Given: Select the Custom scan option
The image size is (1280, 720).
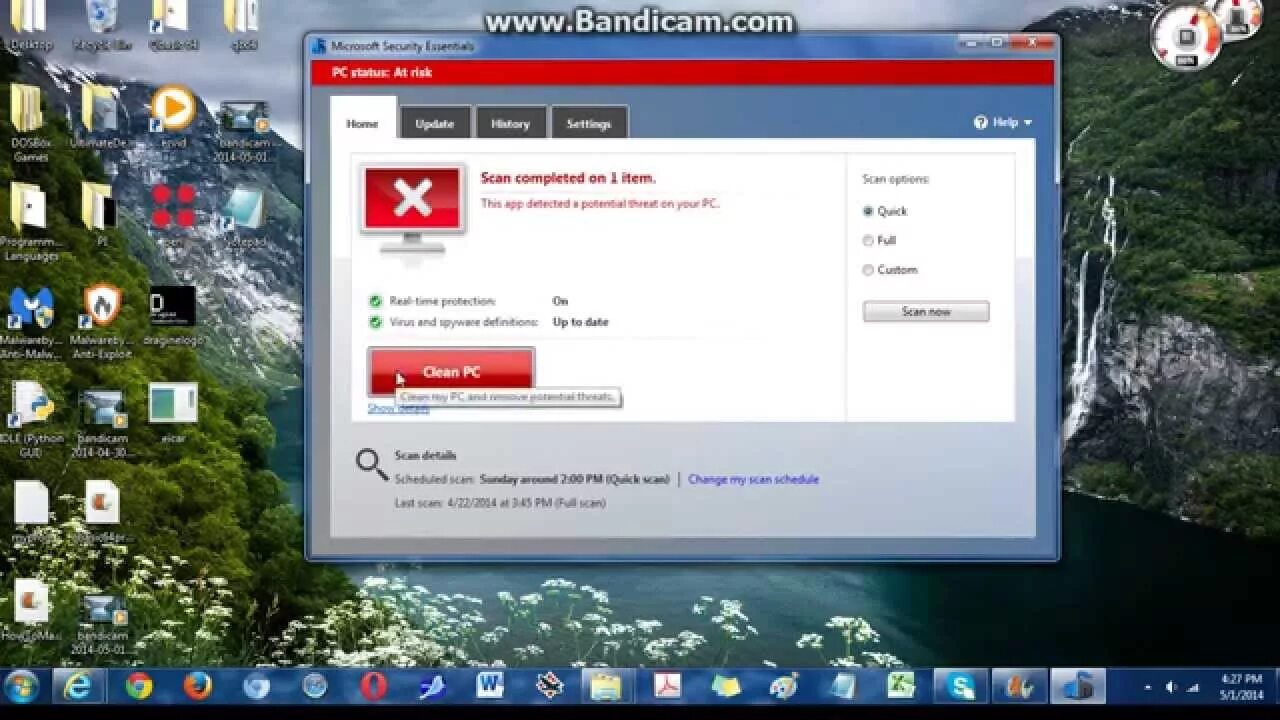Looking at the screenshot, I should point(868,270).
